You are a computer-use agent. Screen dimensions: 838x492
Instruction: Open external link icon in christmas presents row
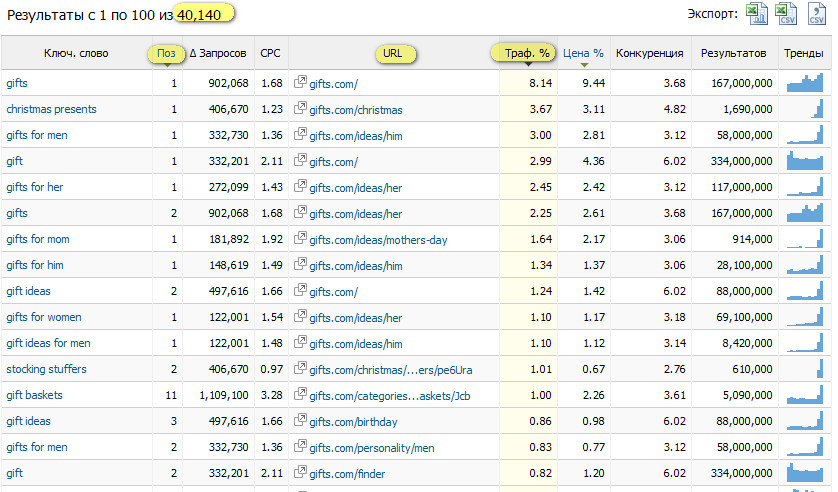pyautogui.click(x=300, y=108)
